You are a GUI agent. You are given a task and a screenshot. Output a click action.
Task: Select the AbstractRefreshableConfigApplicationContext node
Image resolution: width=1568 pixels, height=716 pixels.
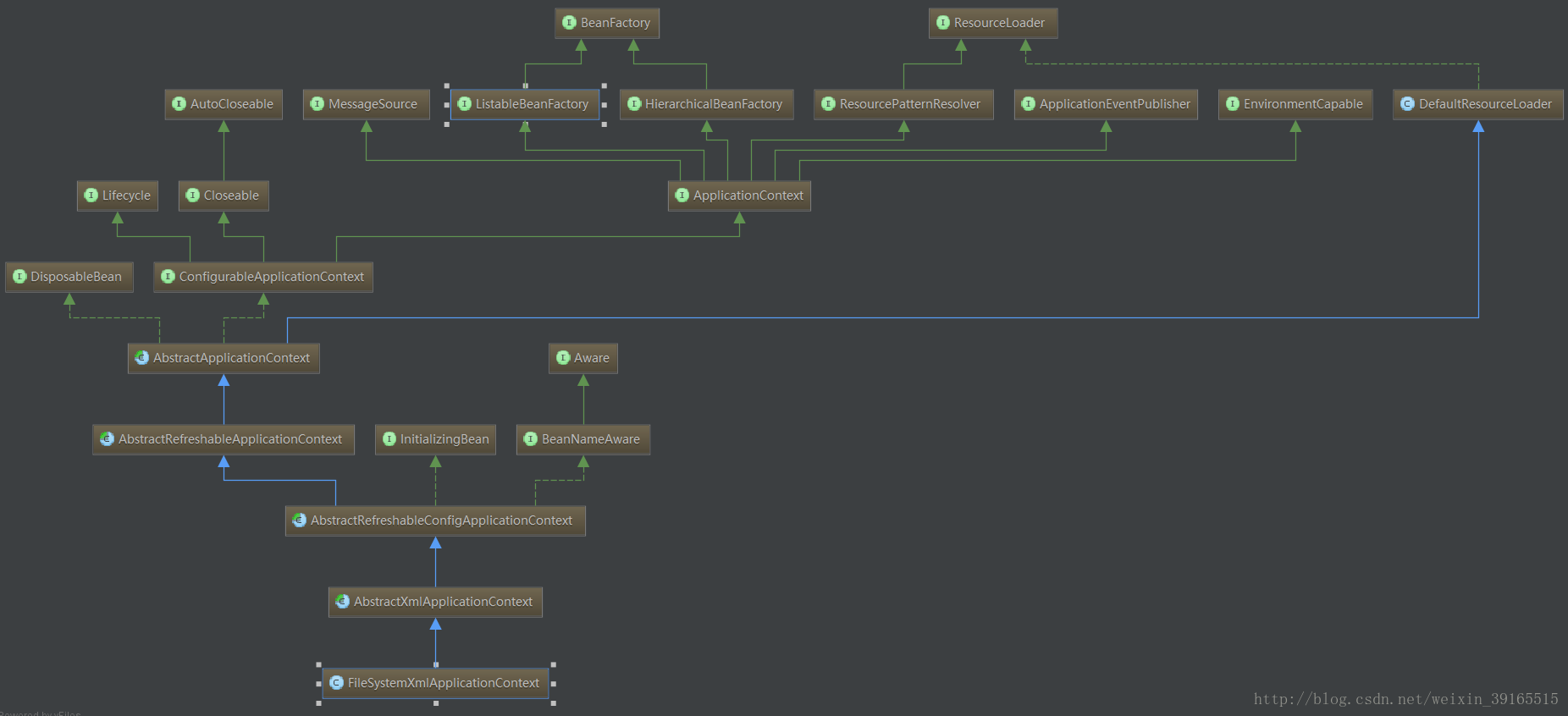tap(435, 520)
